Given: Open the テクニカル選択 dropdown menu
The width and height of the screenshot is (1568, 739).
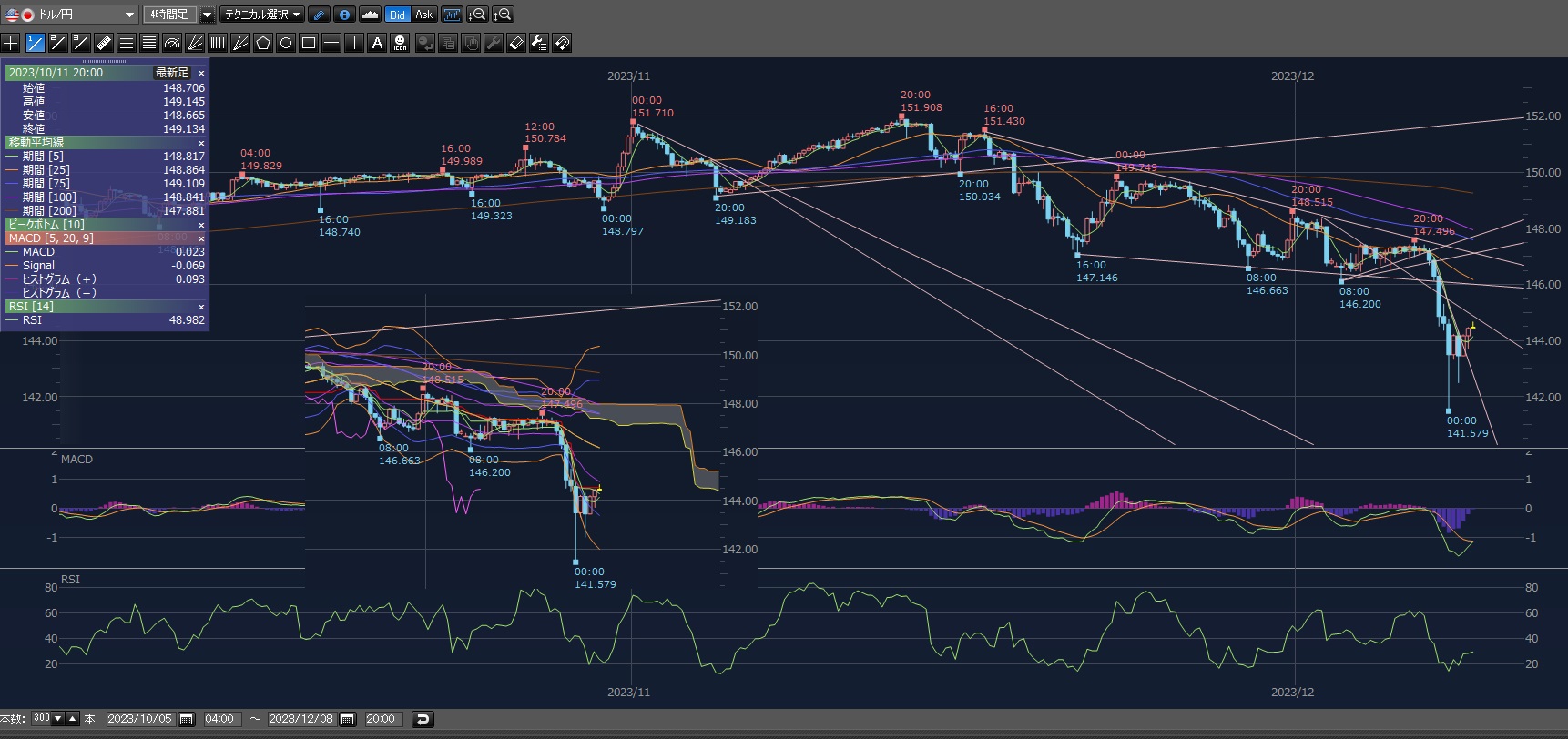Looking at the screenshot, I should 262,15.
